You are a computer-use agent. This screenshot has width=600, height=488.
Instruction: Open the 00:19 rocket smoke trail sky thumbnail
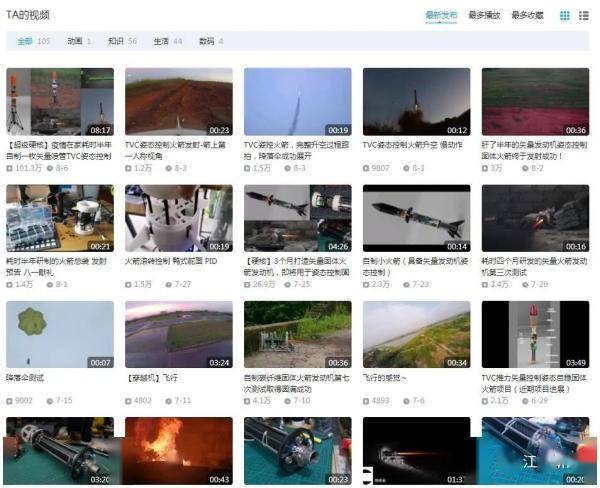pyautogui.click(x=298, y=101)
